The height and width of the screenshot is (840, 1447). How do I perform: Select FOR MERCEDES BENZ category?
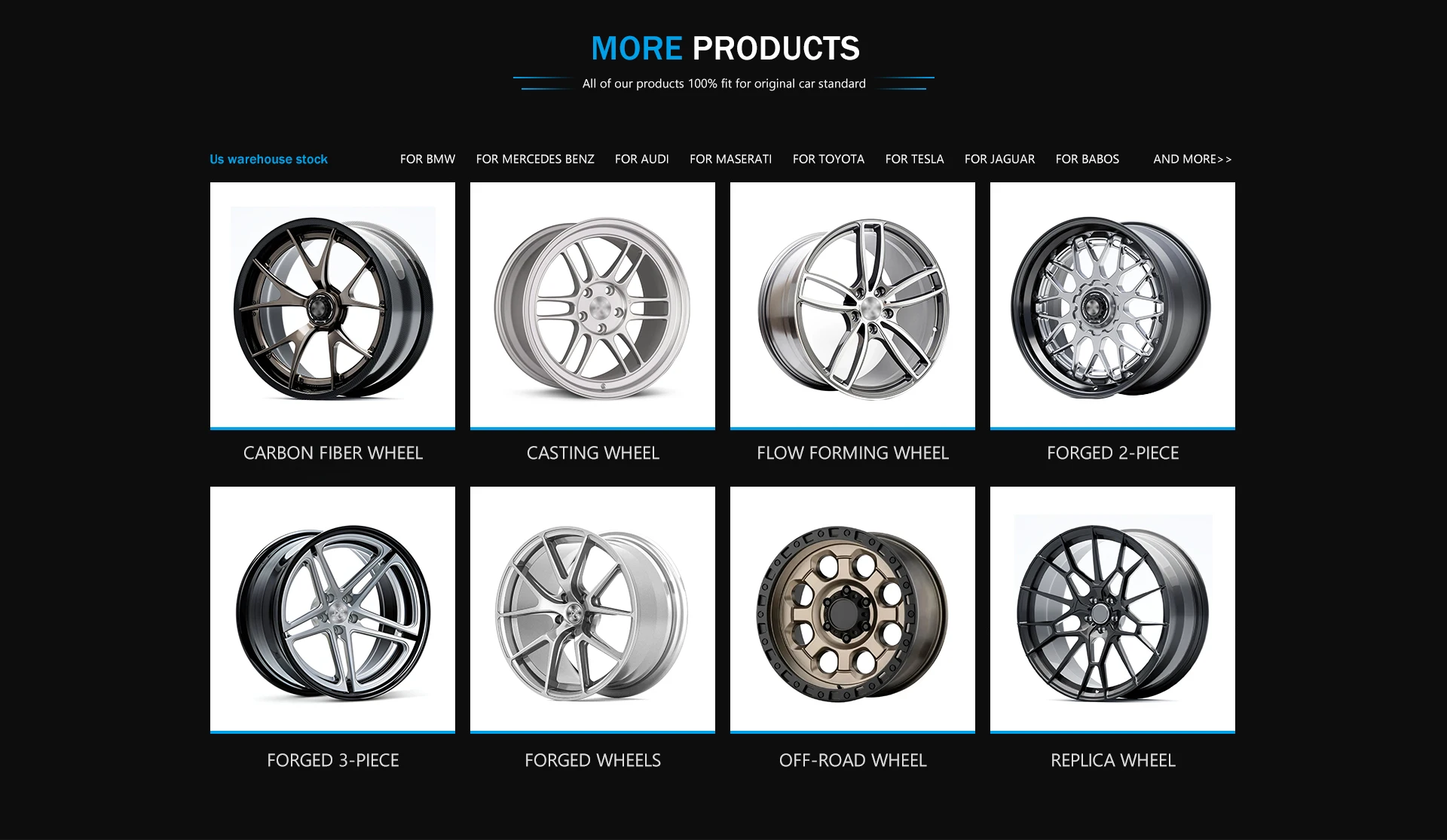click(535, 159)
